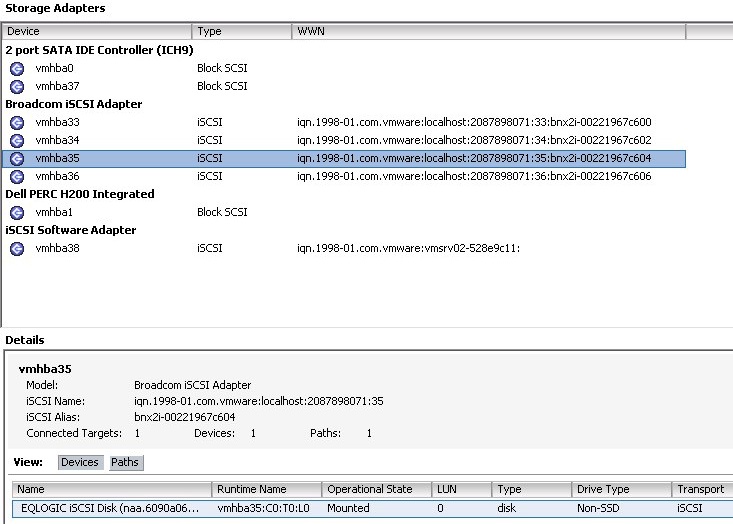Click the iSCSI Software Adapter group heading
Image resolution: width=733 pixels, height=524 pixels.
coord(71,230)
